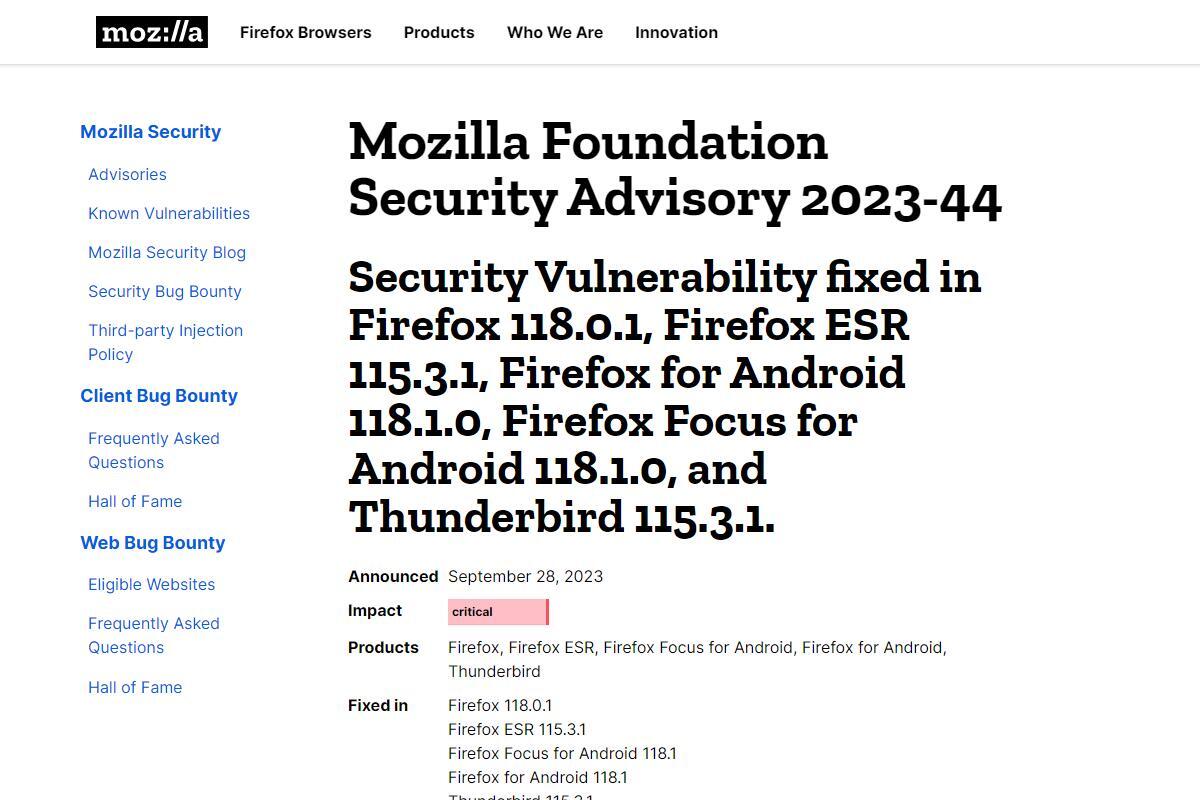Viewport: 1200px width, 800px height.
Task: Go to Mozilla Security heading link
Action: pyautogui.click(x=151, y=132)
